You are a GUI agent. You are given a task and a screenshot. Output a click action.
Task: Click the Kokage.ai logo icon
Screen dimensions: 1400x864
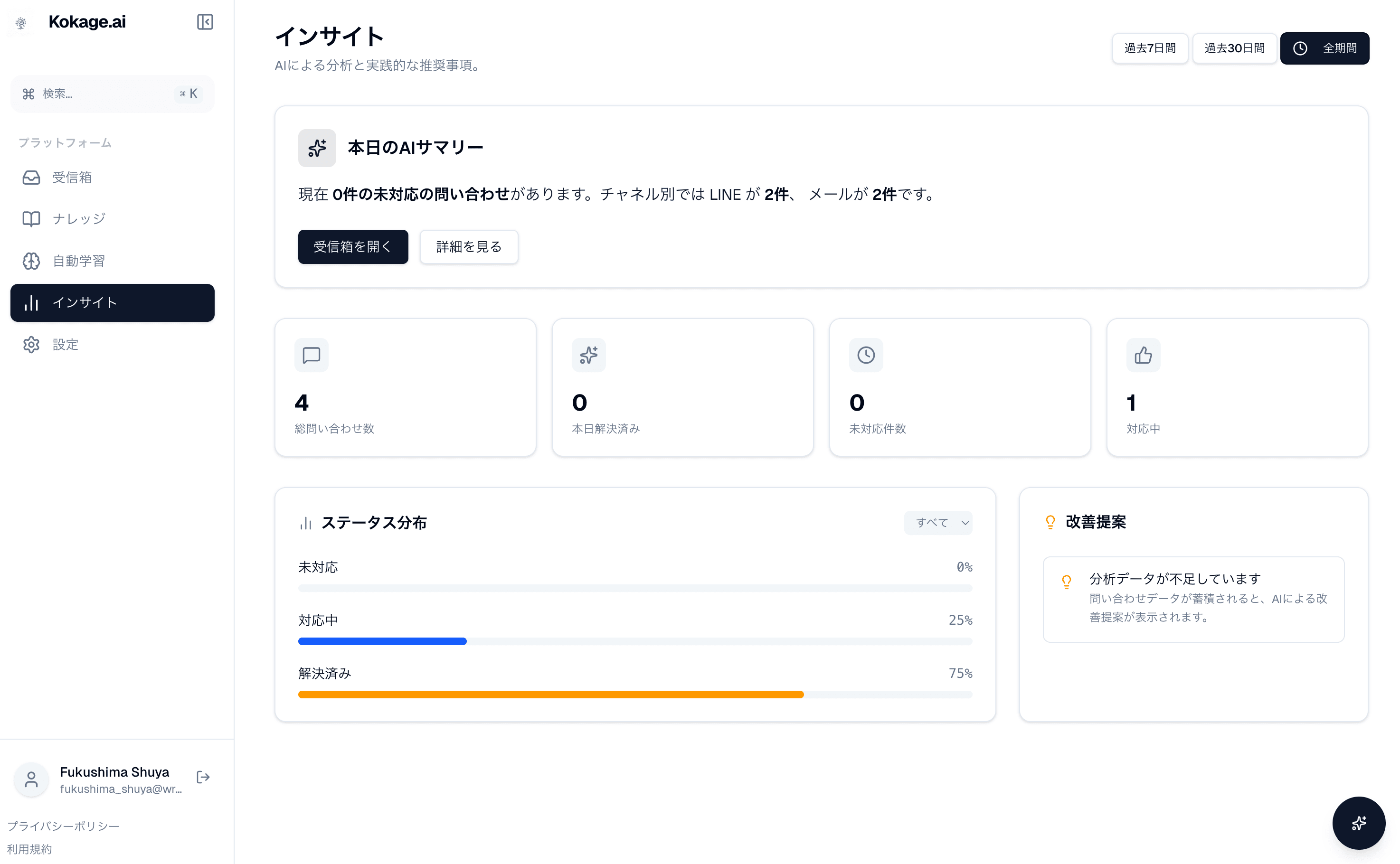click(20, 22)
